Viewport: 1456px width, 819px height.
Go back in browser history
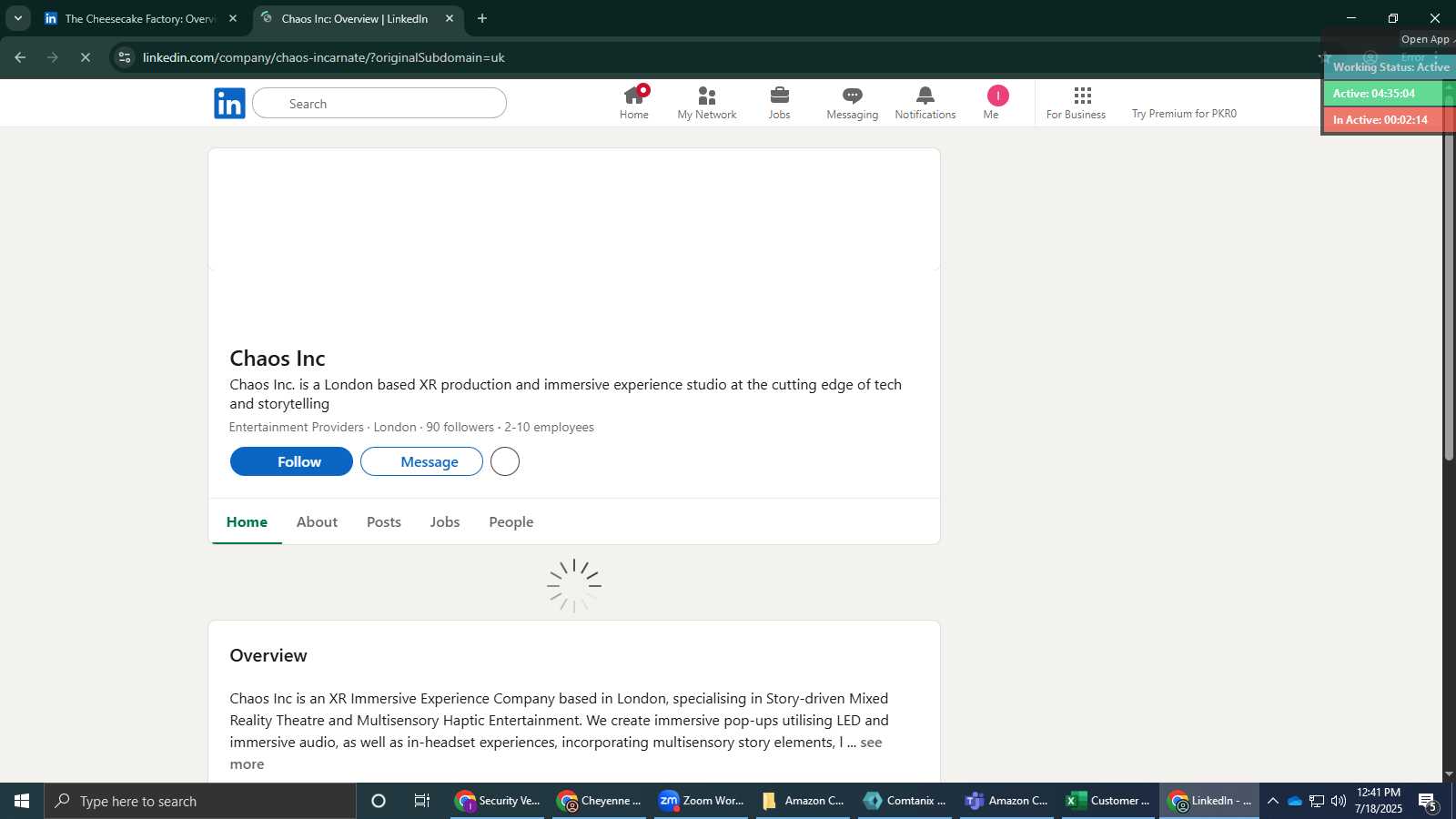click(x=20, y=57)
